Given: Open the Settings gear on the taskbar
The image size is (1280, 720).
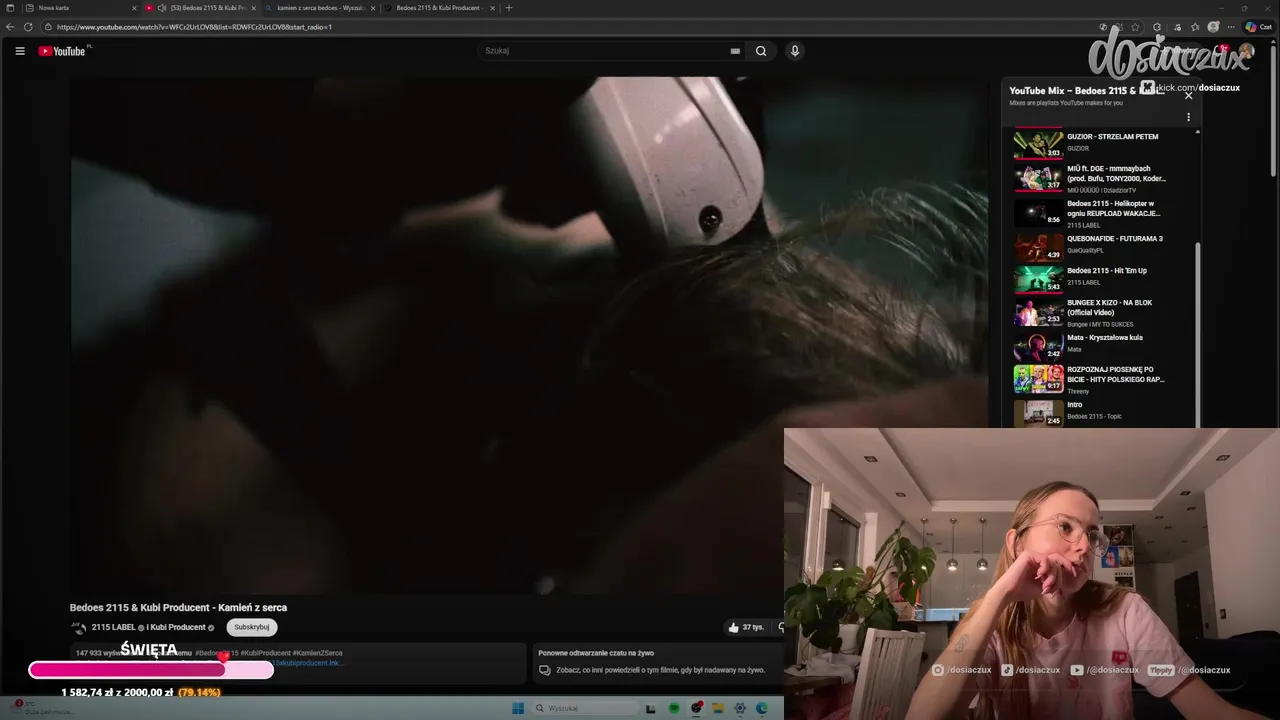Looking at the screenshot, I should click(740, 708).
